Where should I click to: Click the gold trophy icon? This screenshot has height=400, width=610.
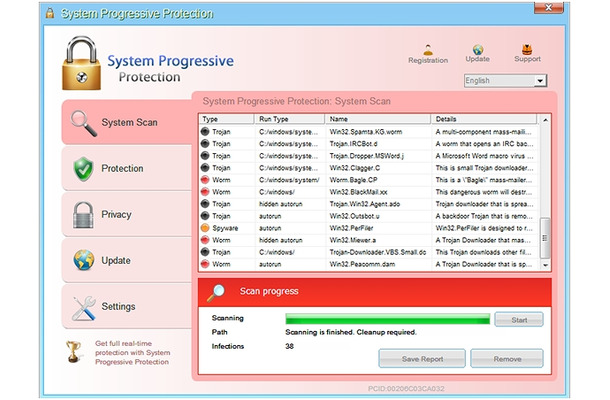[x=73, y=351]
